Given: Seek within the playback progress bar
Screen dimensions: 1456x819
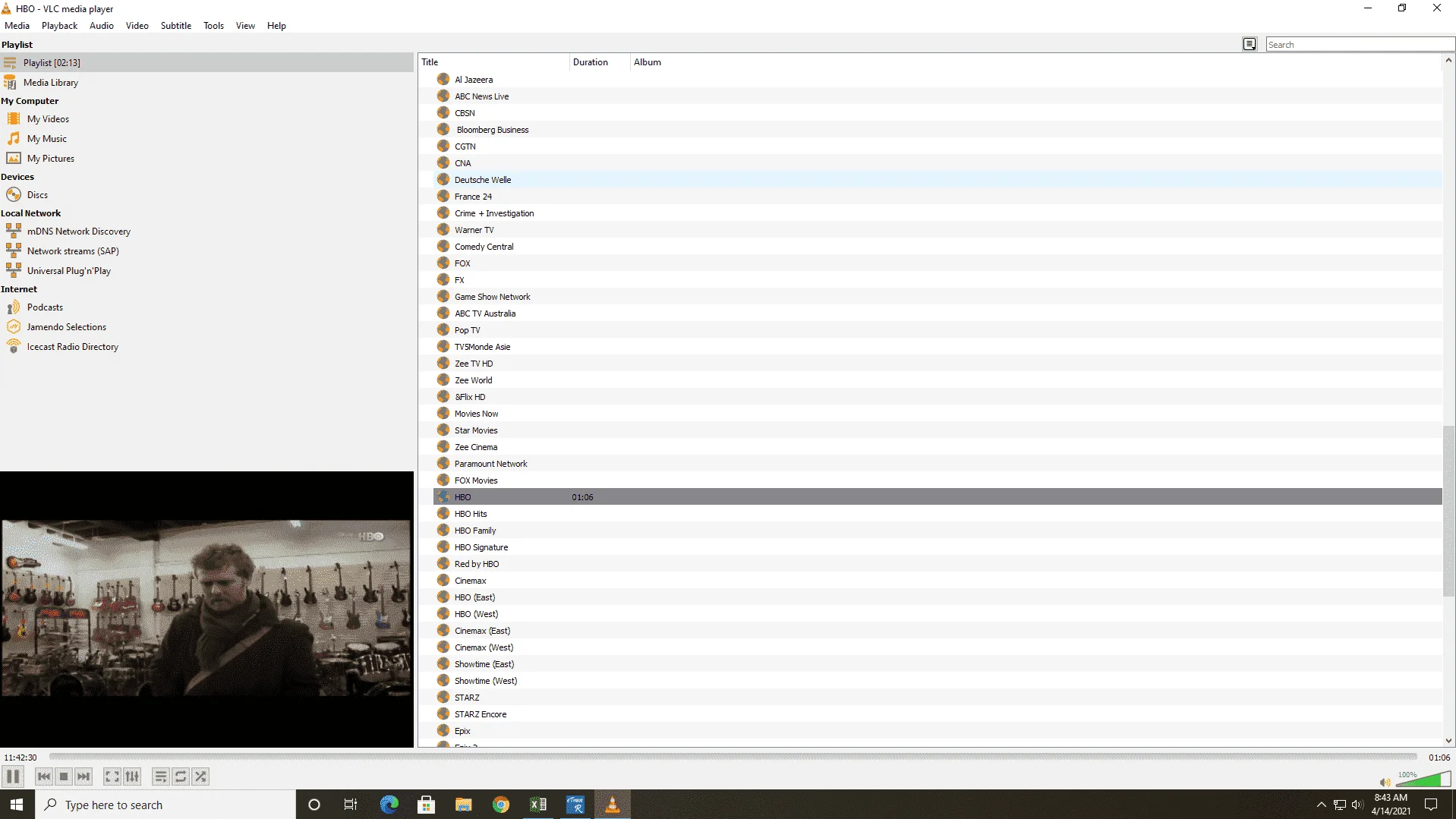Looking at the screenshot, I should coord(733,757).
